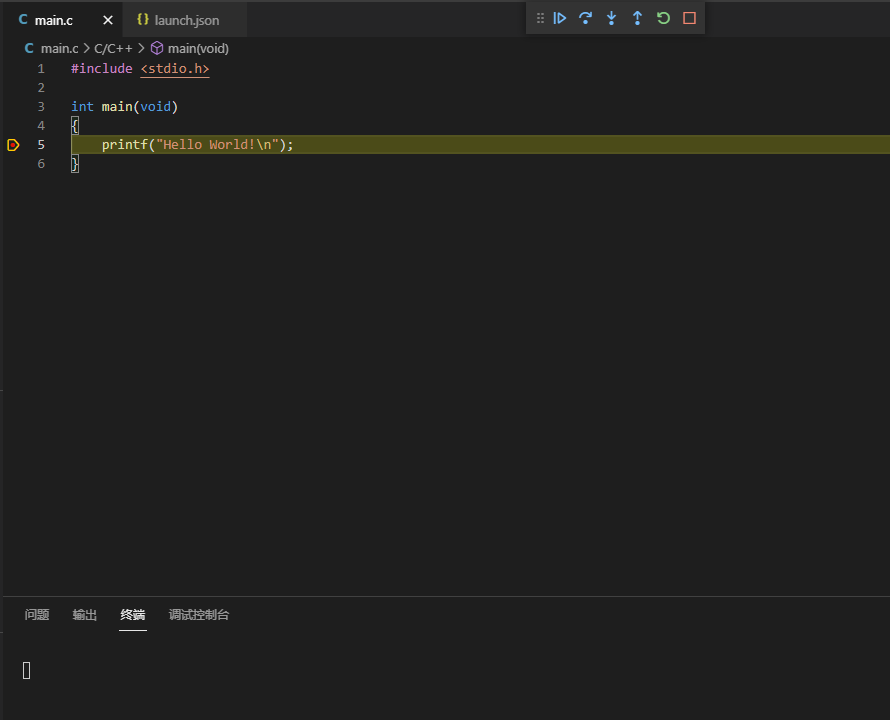This screenshot has height=720, width=890.
Task: Click the terminal cursor input area
Action: [27, 670]
